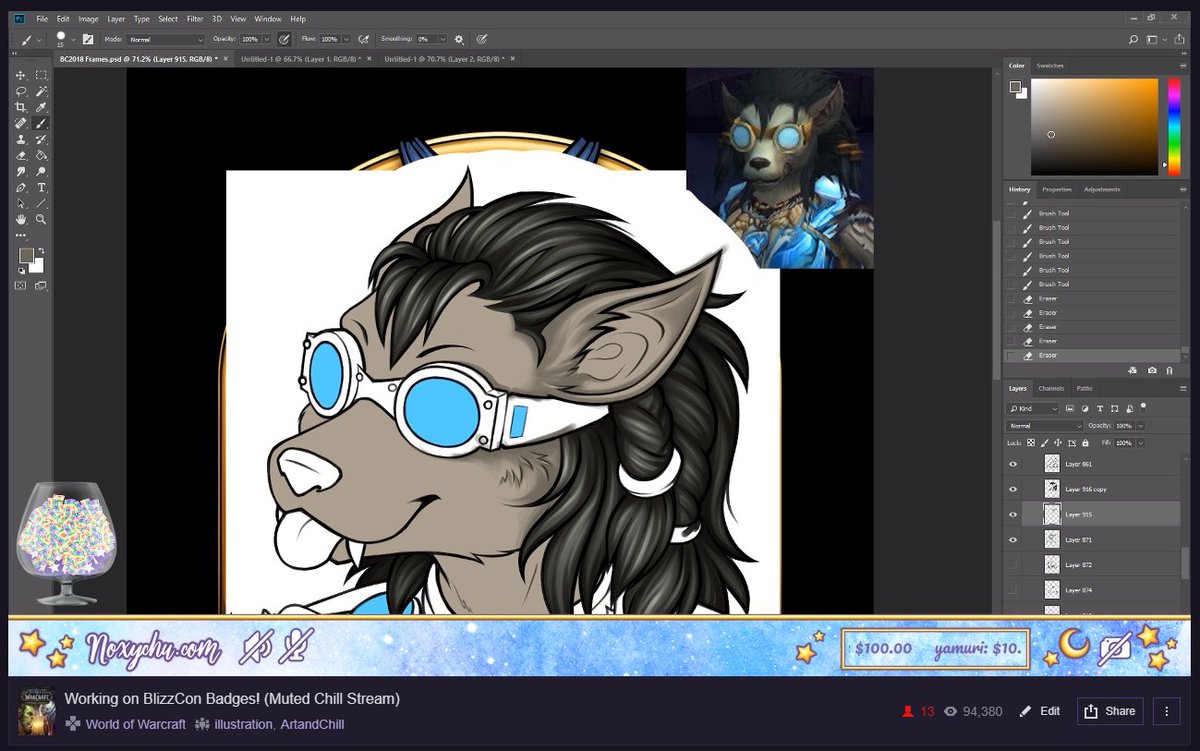
Task: Select the Dodge tool
Action: point(41,171)
